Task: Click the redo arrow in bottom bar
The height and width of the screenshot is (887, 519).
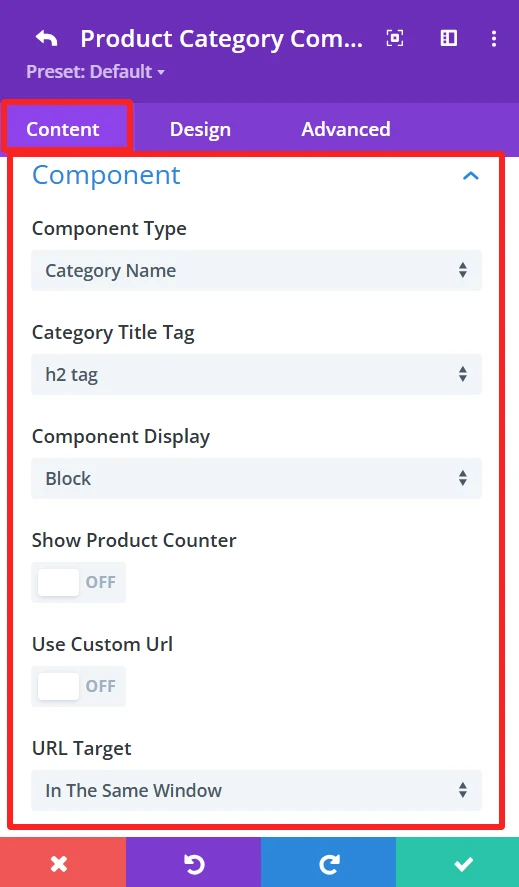Action: pos(329,864)
